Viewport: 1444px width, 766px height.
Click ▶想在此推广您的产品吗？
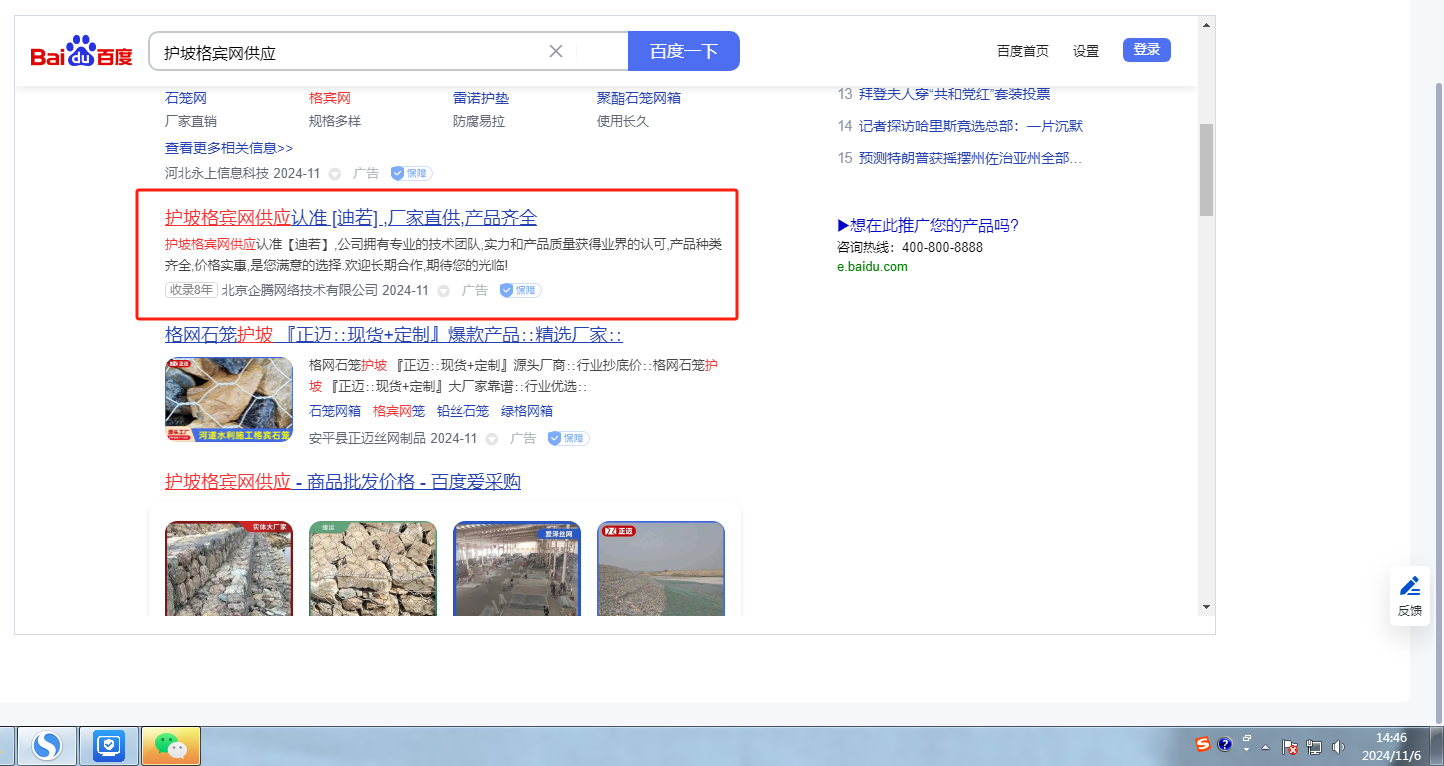coord(928,225)
